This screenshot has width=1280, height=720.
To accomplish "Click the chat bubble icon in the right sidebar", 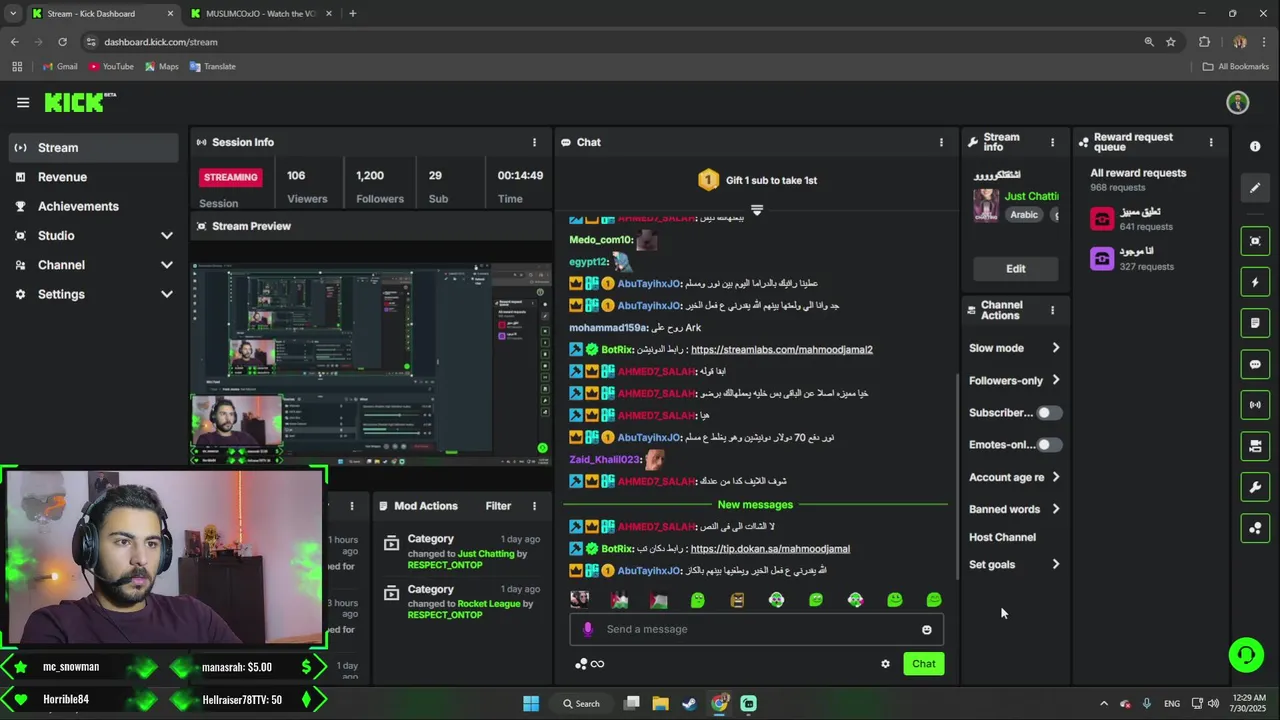I will tap(1255, 364).
